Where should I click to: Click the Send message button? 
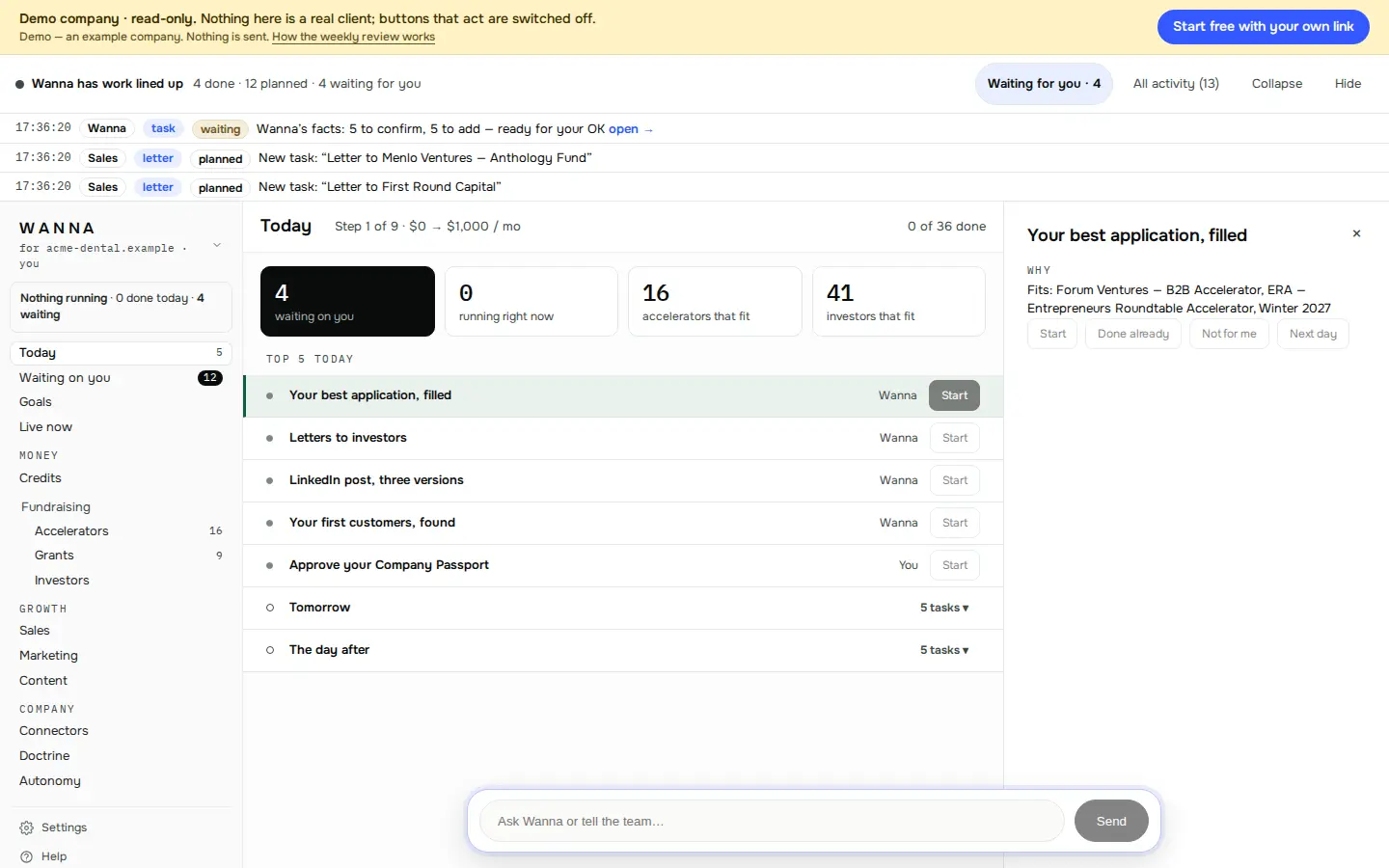click(x=1111, y=821)
